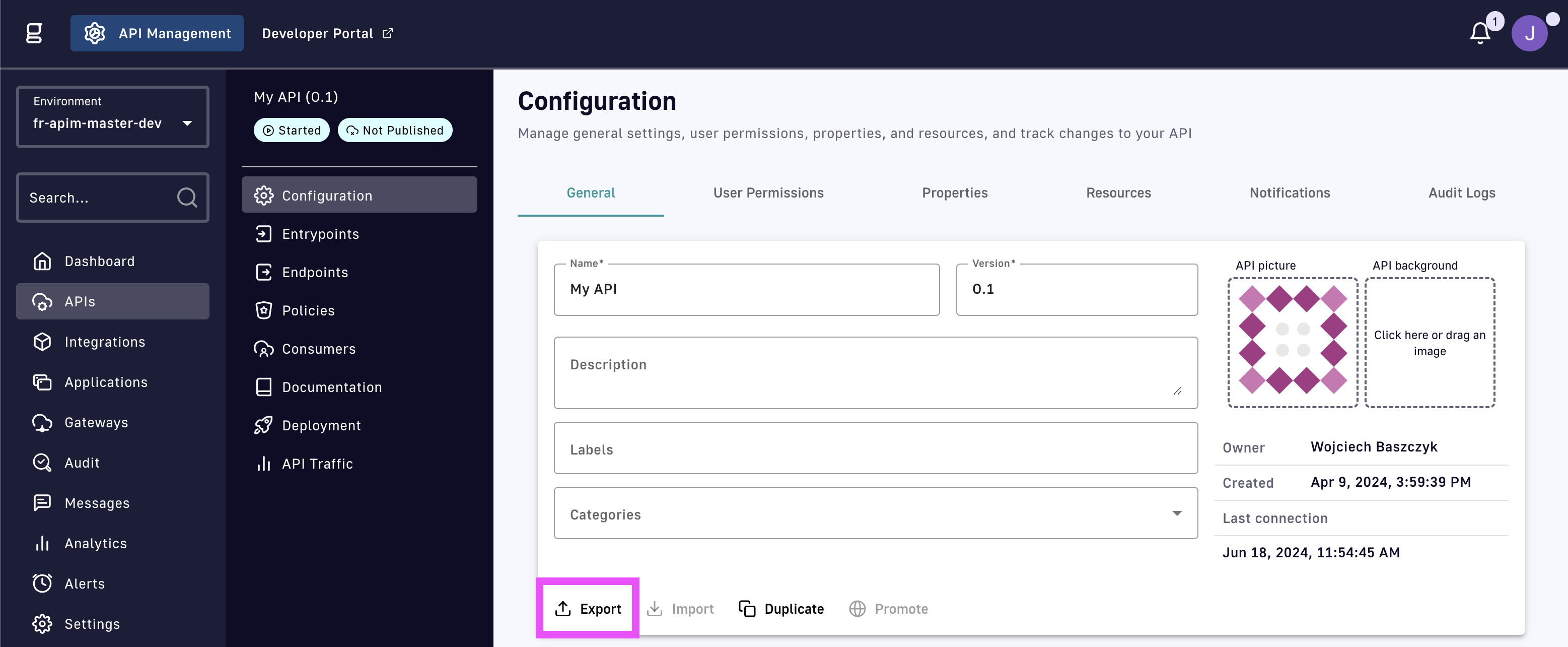The height and width of the screenshot is (647, 1568).
Task: Click the Export button
Action: tap(588, 609)
